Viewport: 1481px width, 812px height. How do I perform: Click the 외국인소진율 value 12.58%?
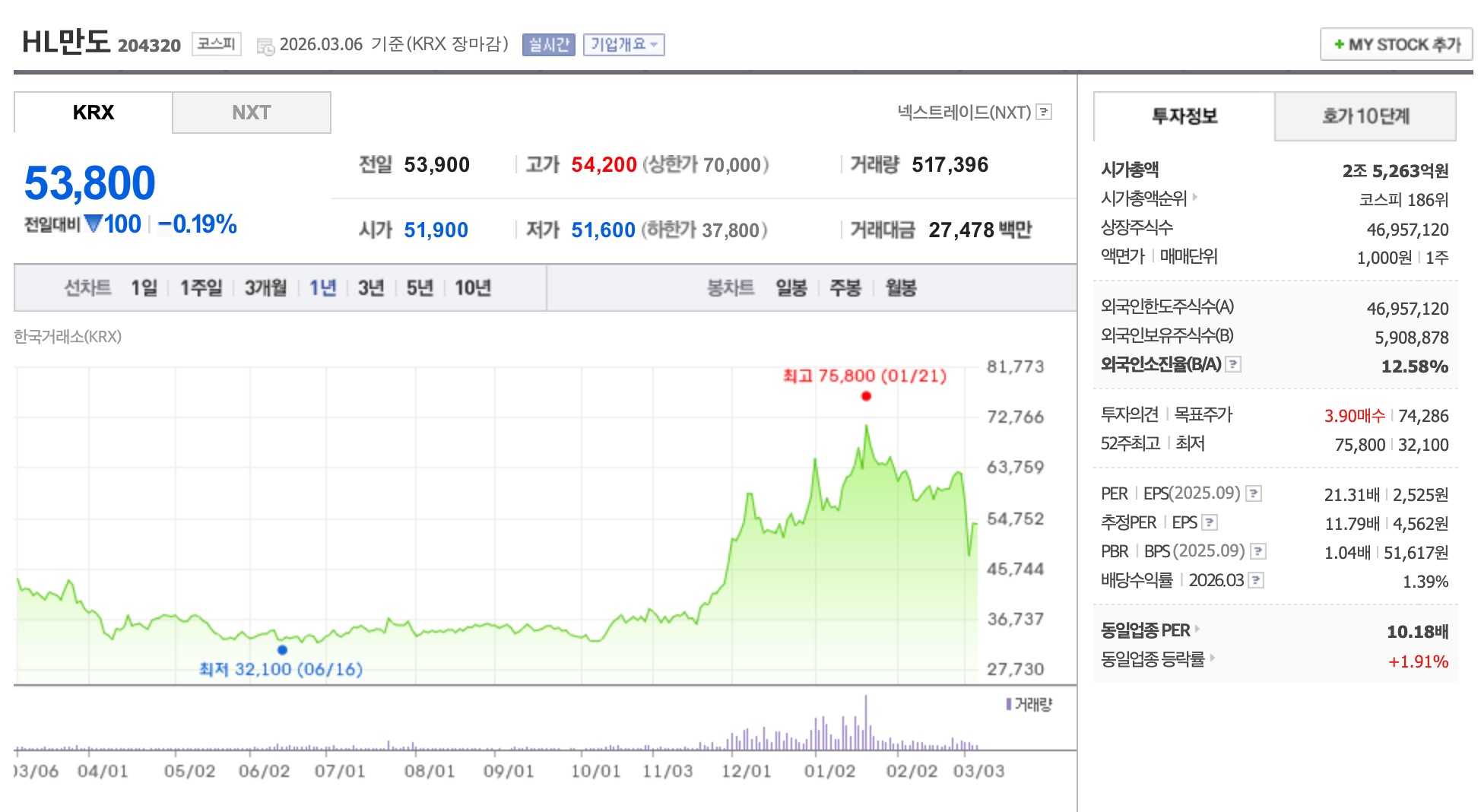(1414, 366)
